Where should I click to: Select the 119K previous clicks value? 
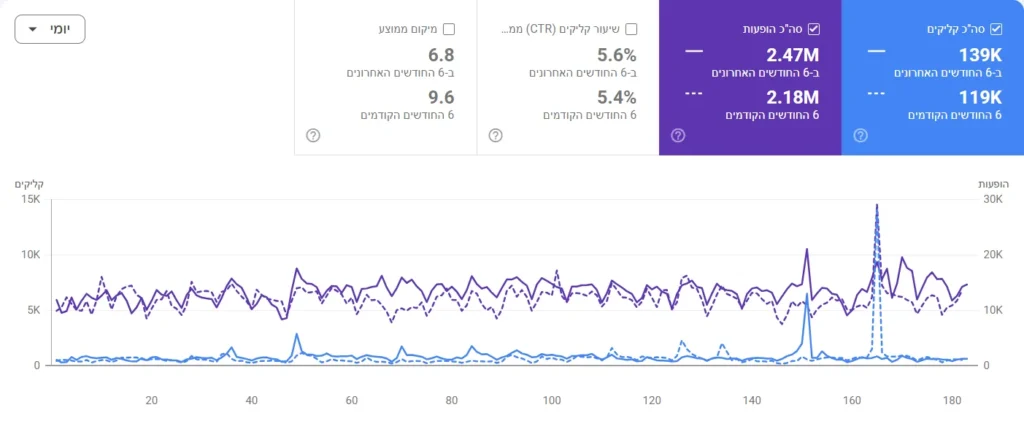click(980, 98)
